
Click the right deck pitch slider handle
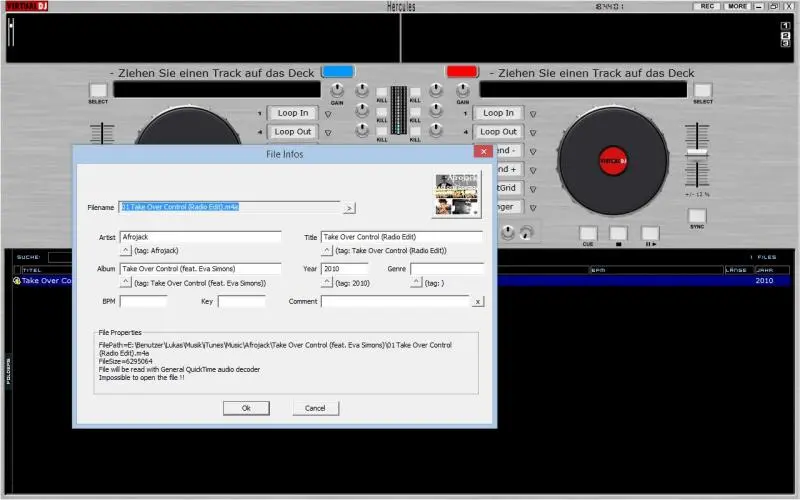pos(695,153)
